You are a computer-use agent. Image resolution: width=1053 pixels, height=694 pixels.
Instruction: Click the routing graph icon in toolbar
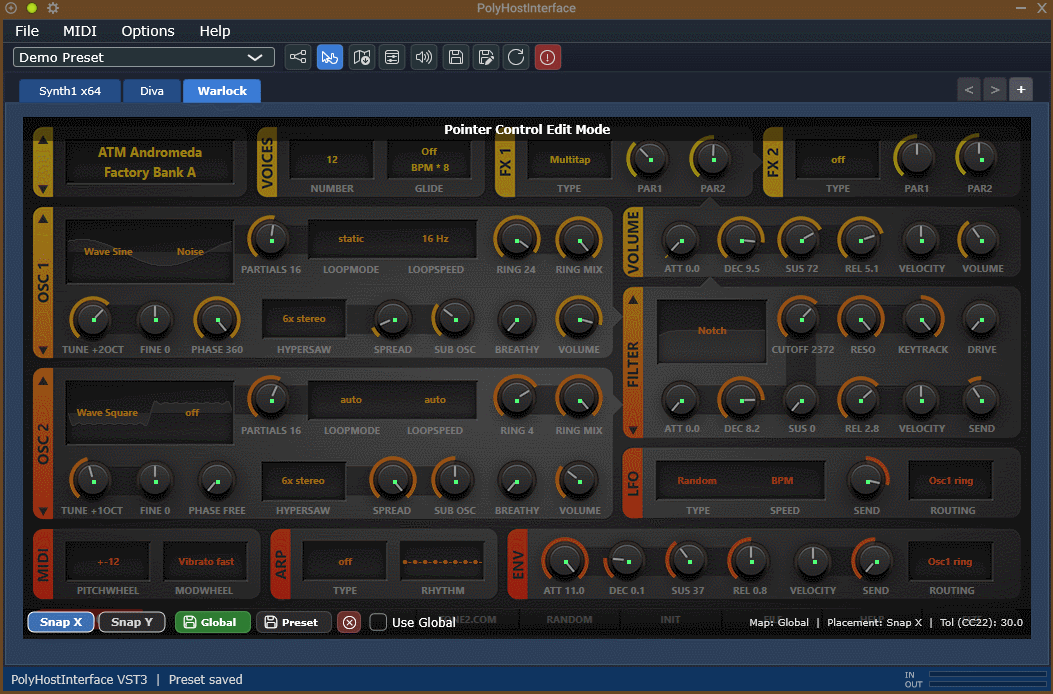click(298, 57)
